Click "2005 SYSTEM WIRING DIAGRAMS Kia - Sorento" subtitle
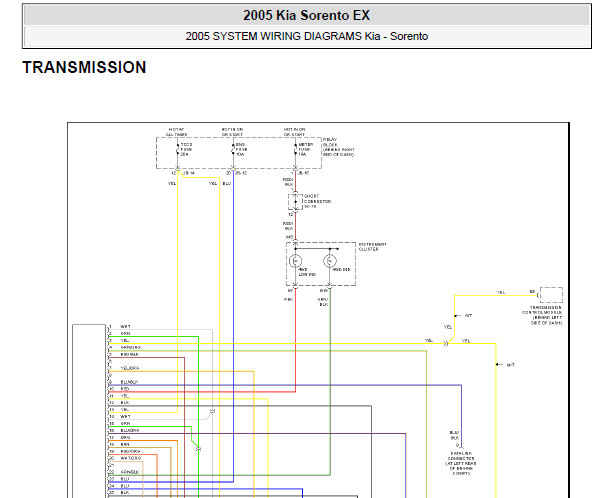The height and width of the screenshot is (498, 609). (306, 36)
